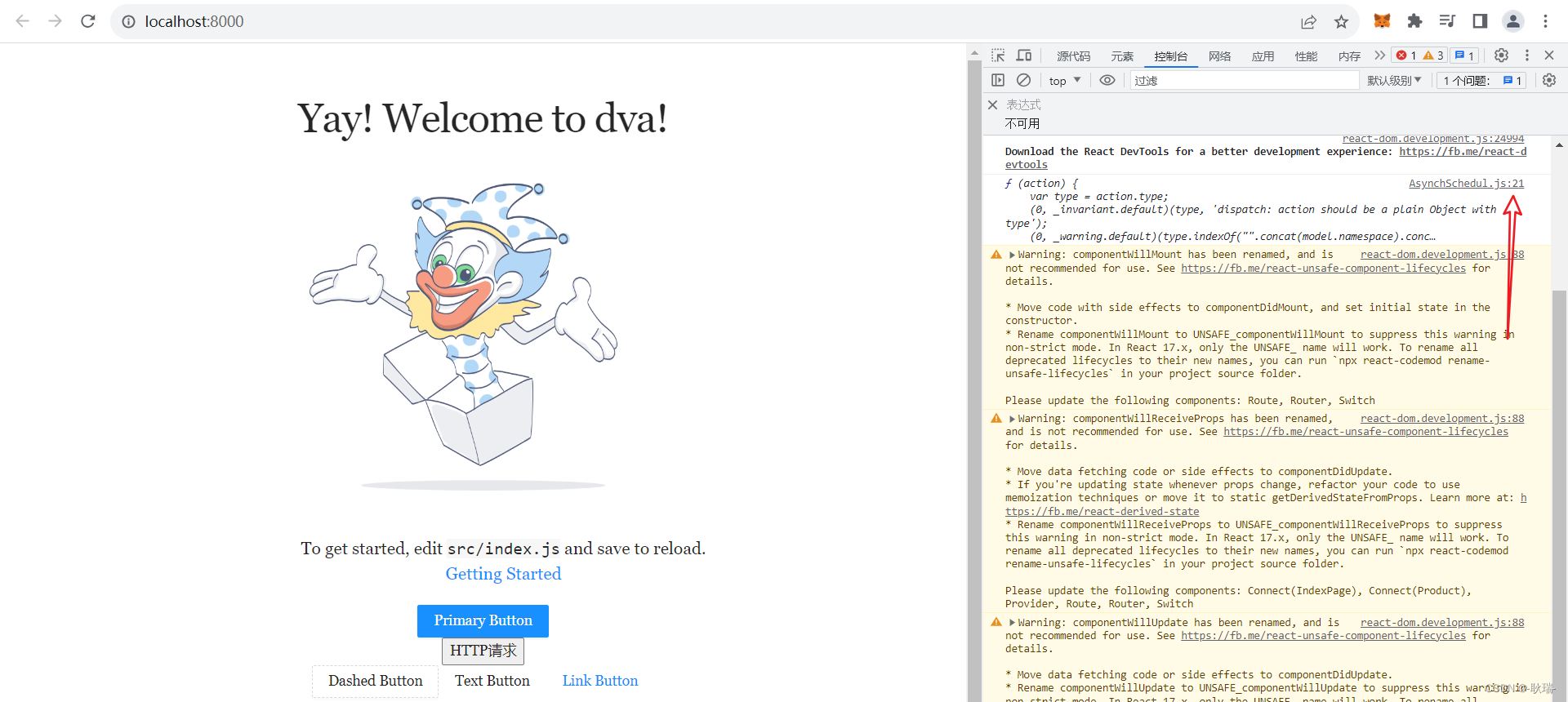Expand the componentWillMount warning
Viewport: 1568px width, 702px height.
coord(1012,255)
